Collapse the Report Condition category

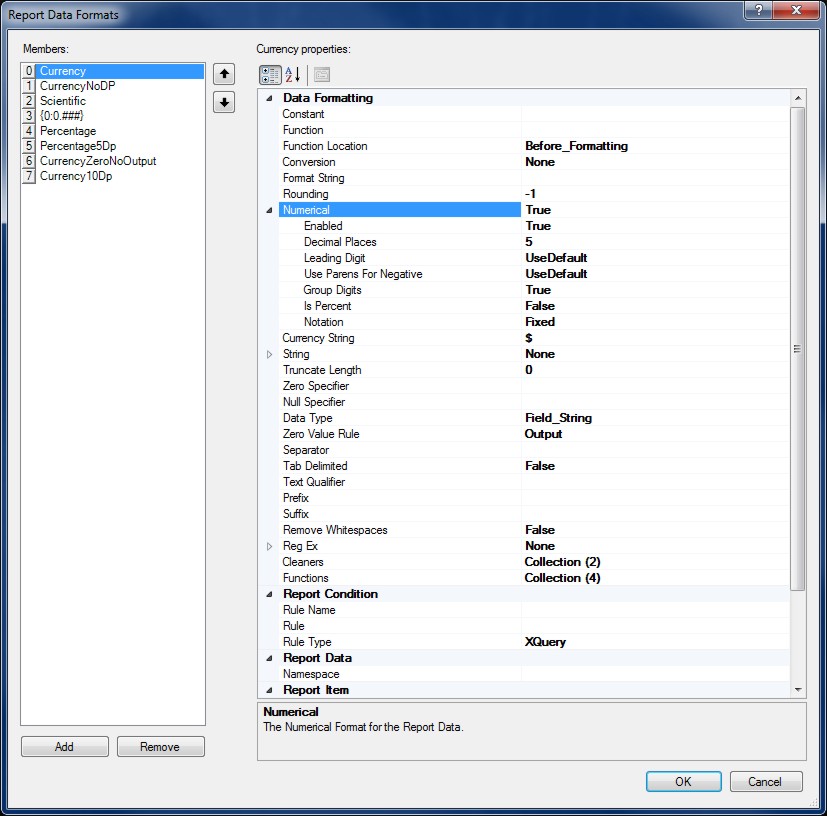(x=269, y=594)
